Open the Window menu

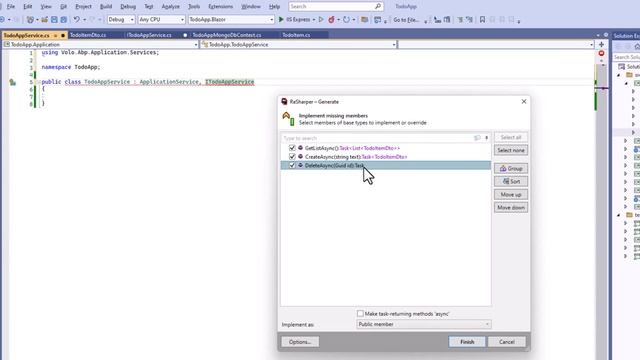[251, 7]
